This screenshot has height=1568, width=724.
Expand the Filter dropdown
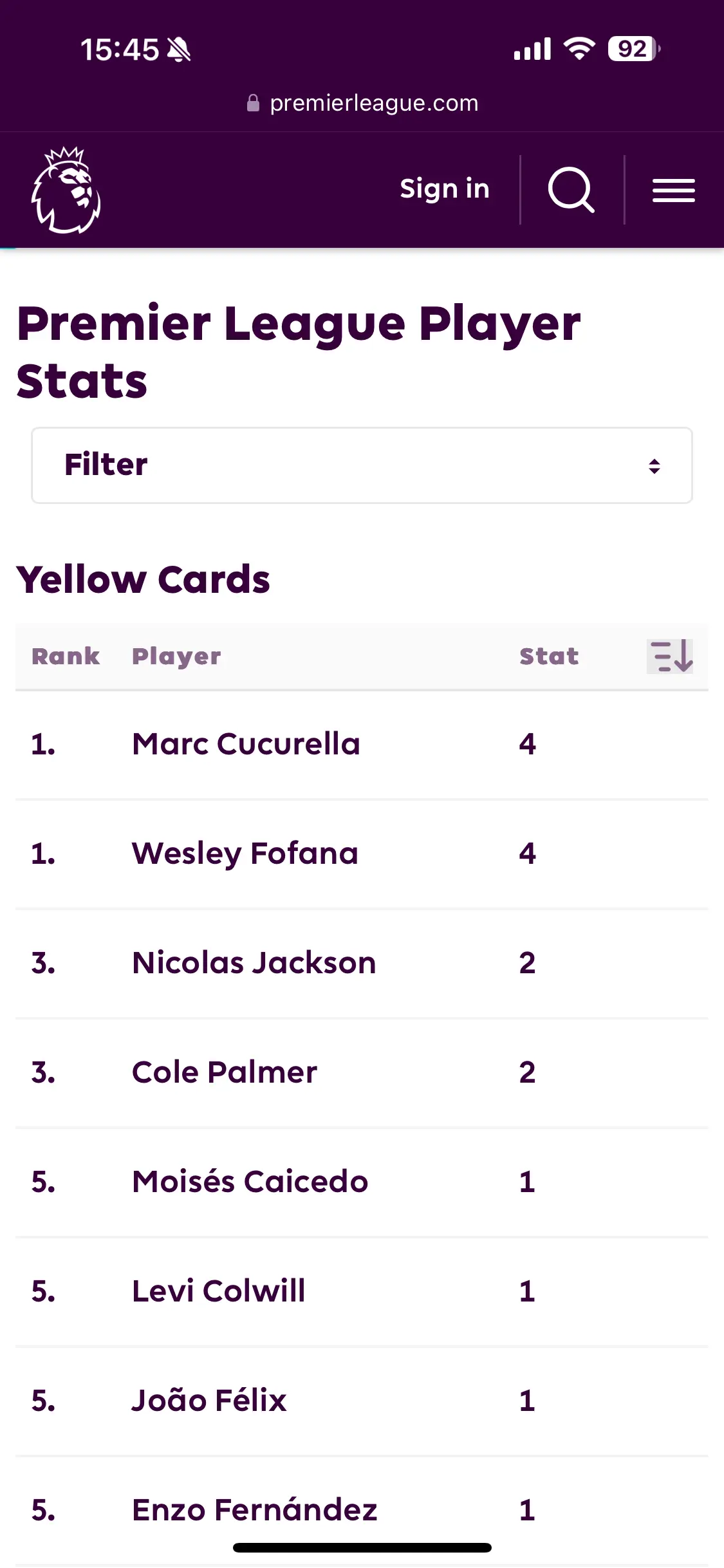(x=362, y=465)
